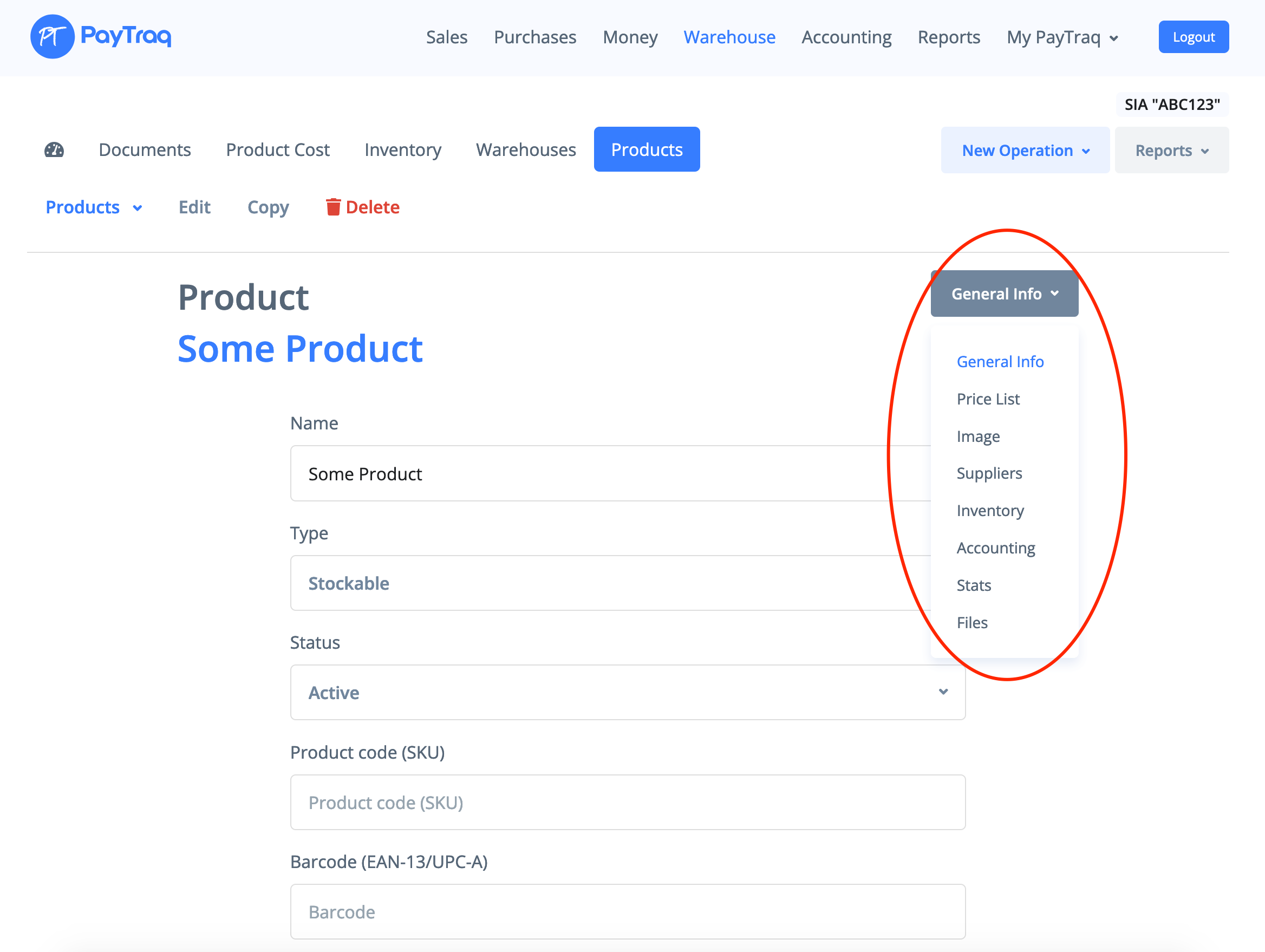Screen dimensions: 1265x952
Task: Click the Copy product link
Action: click(x=268, y=207)
